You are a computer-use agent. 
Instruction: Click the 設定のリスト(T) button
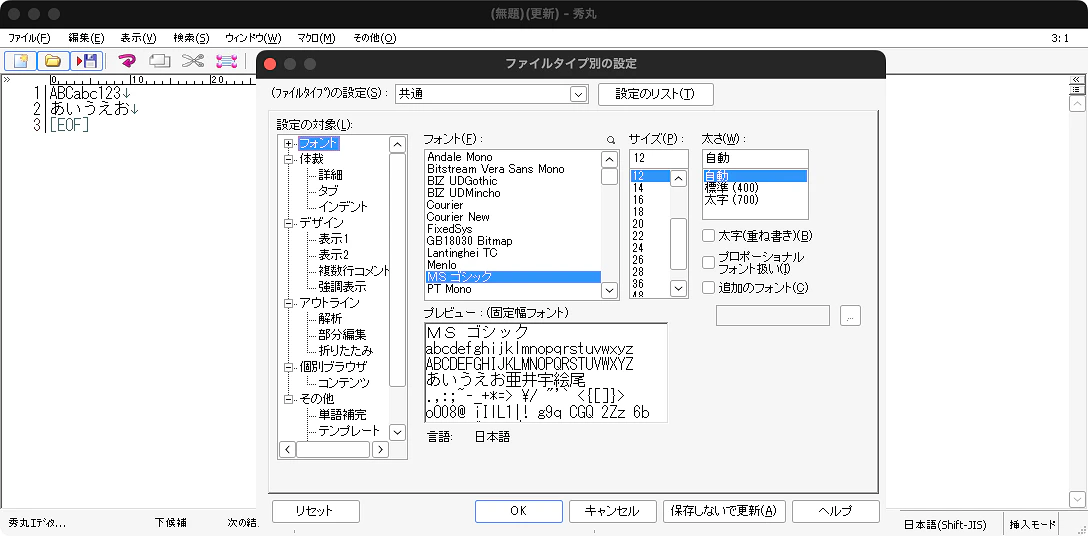pos(656,94)
